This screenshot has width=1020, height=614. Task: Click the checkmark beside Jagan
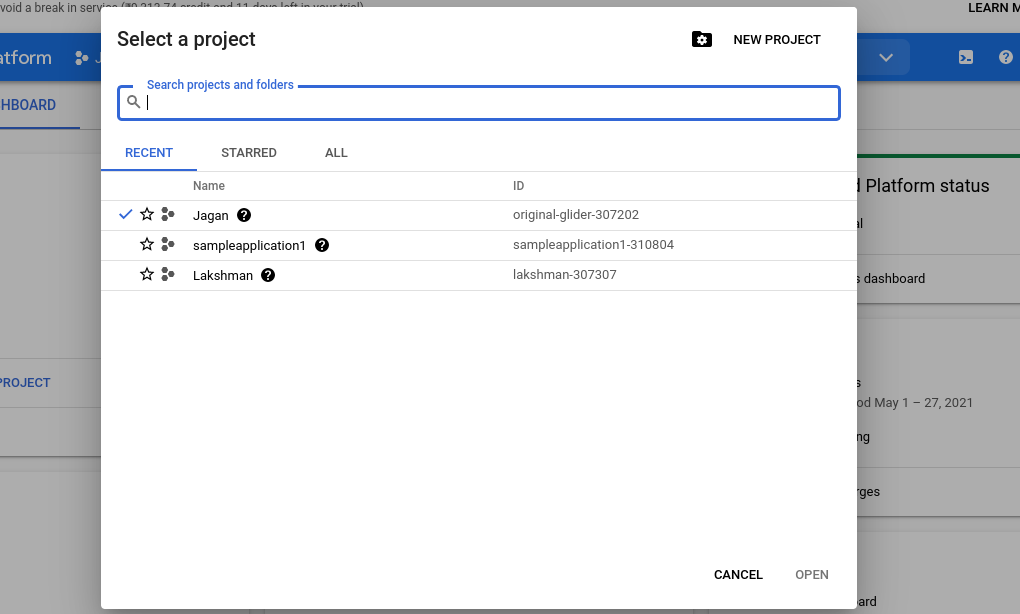pos(126,214)
